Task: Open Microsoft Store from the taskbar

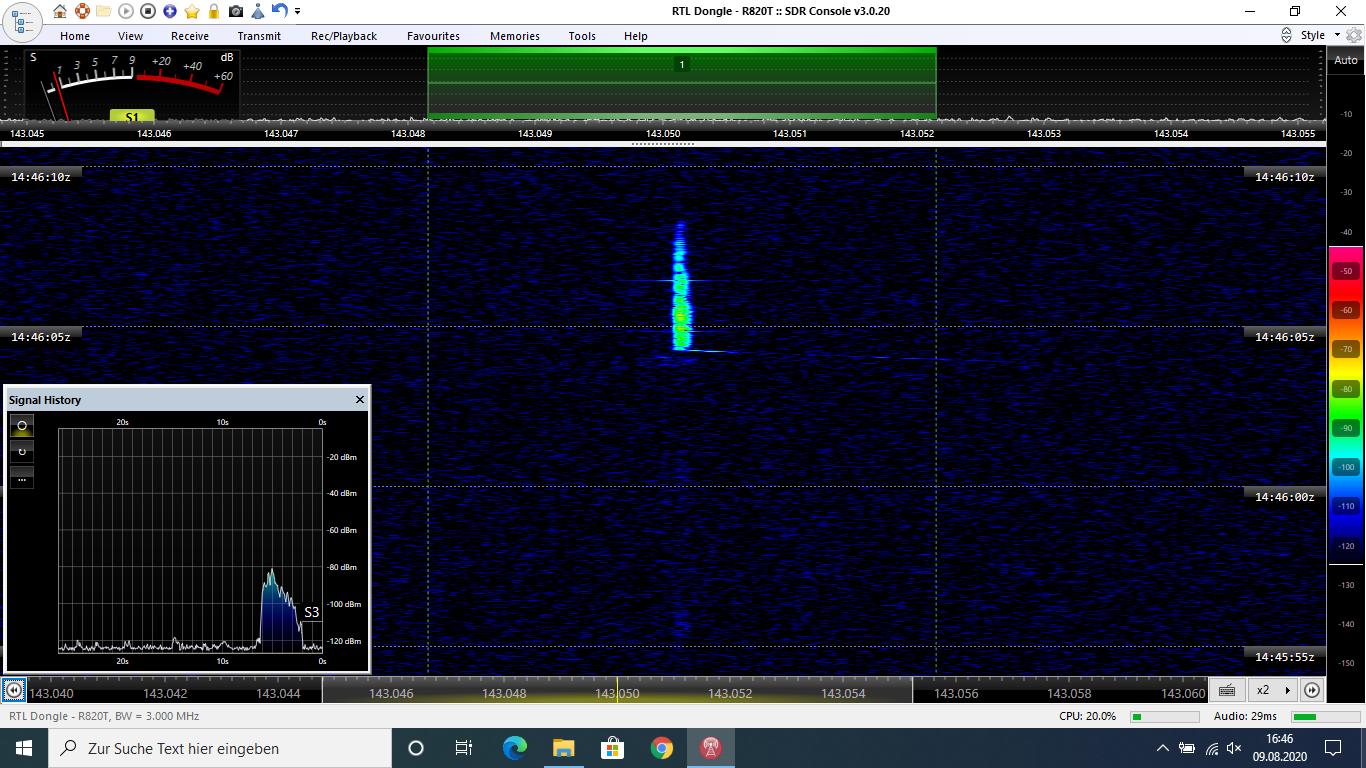Action: pyautogui.click(x=612, y=748)
